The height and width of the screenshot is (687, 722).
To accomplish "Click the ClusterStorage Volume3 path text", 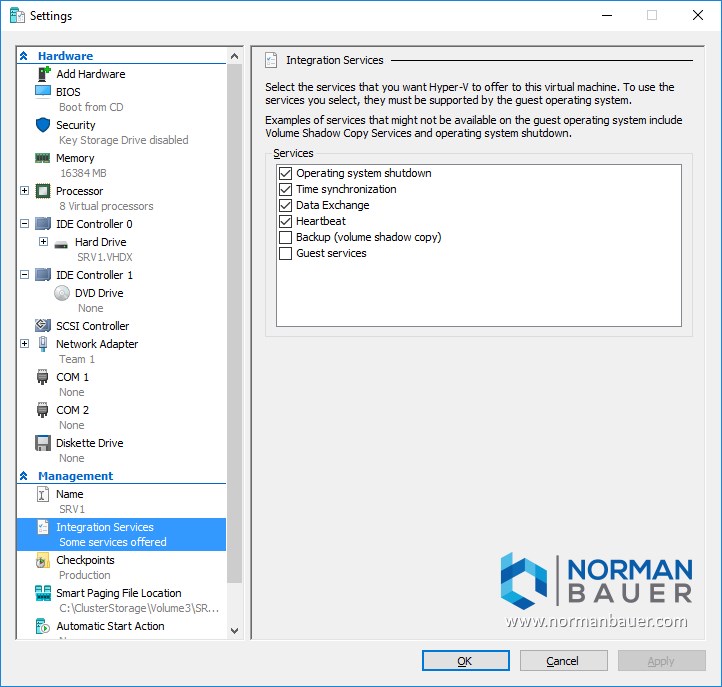I will point(139,608).
